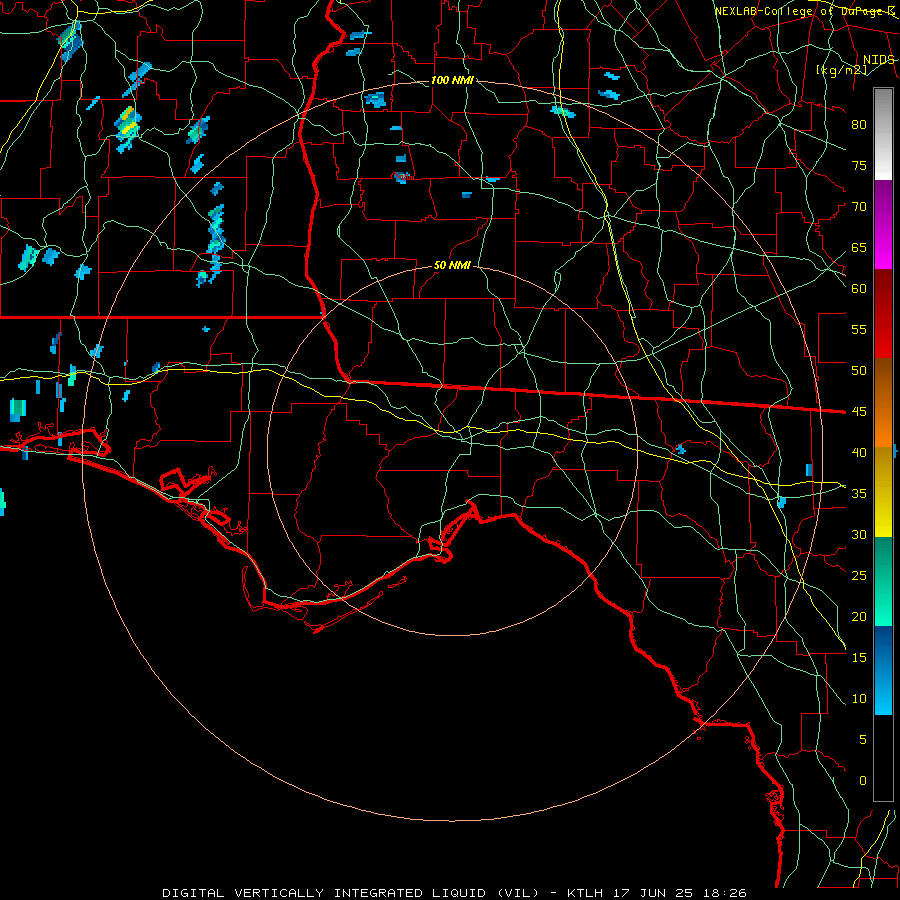Select the brown-orange segment of color scale
The image size is (900, 900).
click(883, 403)
